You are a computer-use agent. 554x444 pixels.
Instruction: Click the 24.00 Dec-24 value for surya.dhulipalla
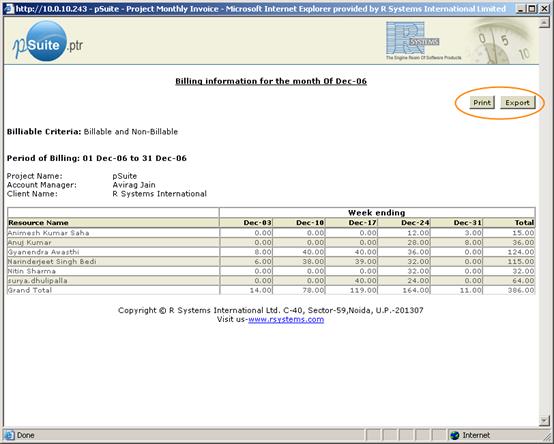(x=418, y=281)
